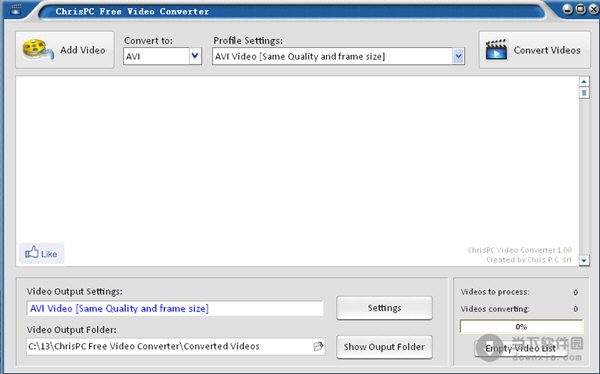Click the 'Convert to:' label
Viewport: 600px width, 374px height.
pyautogui.click(x=148, y=41)
